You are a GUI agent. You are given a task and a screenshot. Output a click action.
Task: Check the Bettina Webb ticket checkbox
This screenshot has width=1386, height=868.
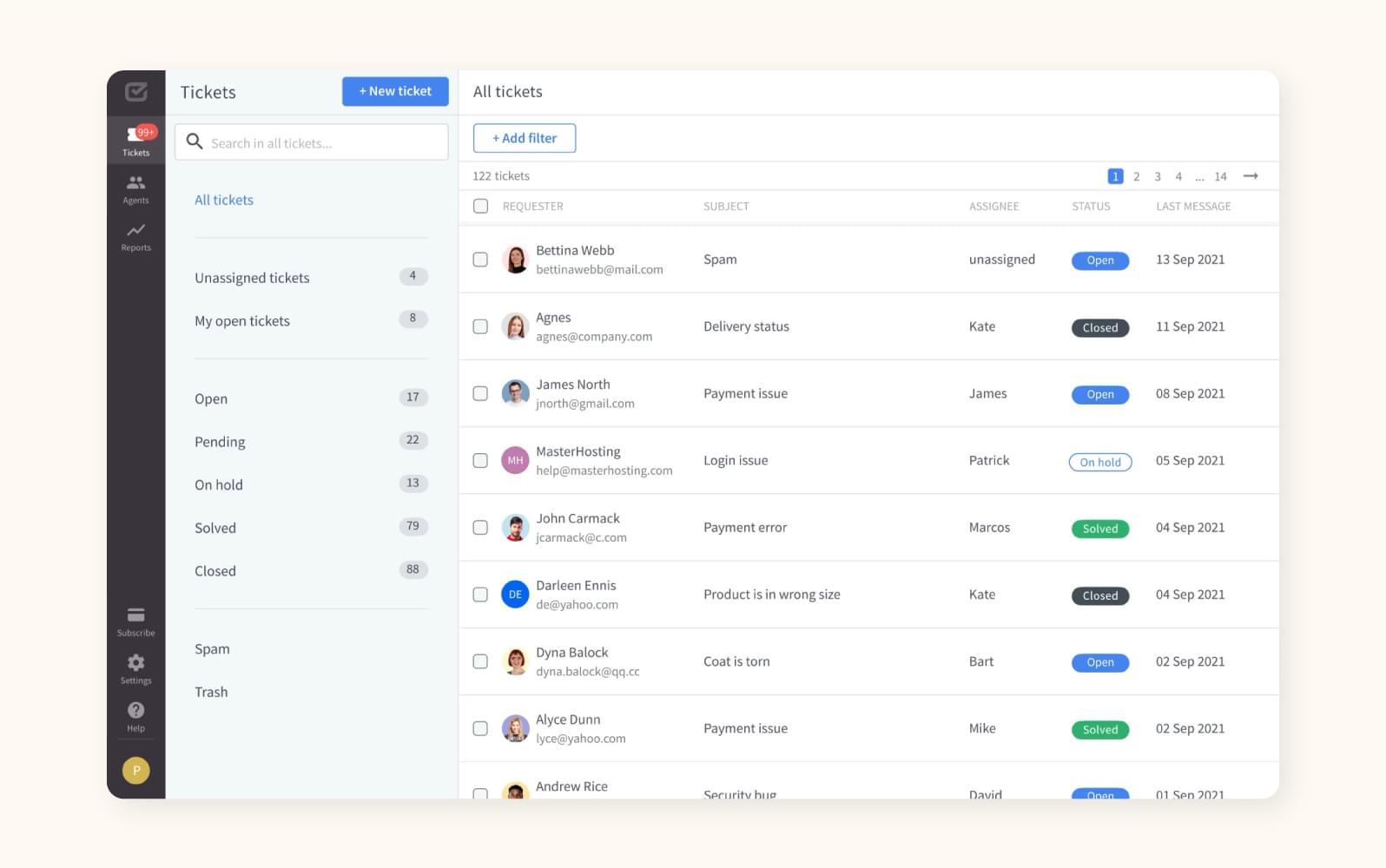(x=480, y=260)
